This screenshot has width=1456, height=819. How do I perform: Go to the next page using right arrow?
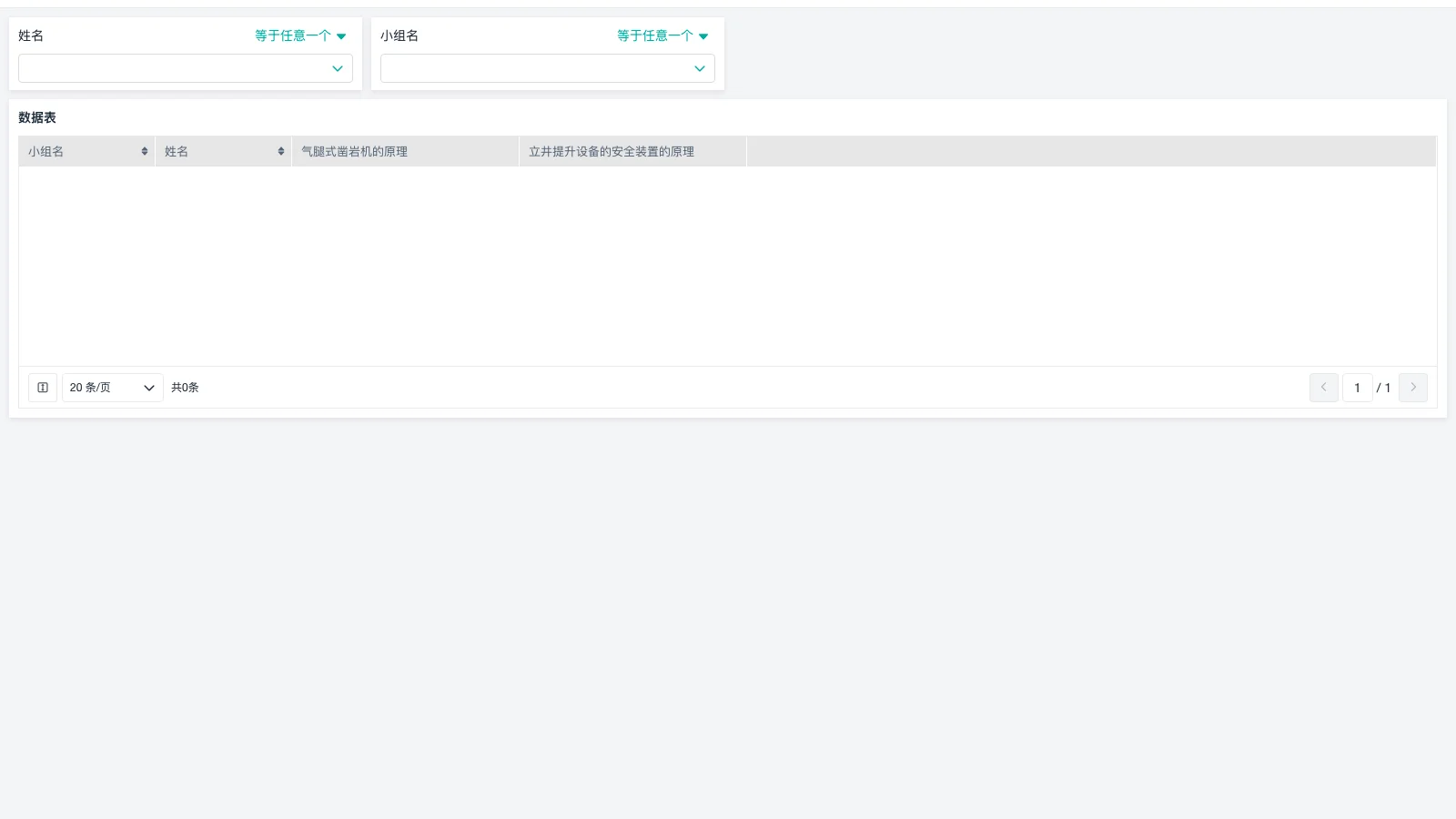[x=1412, y=388]
